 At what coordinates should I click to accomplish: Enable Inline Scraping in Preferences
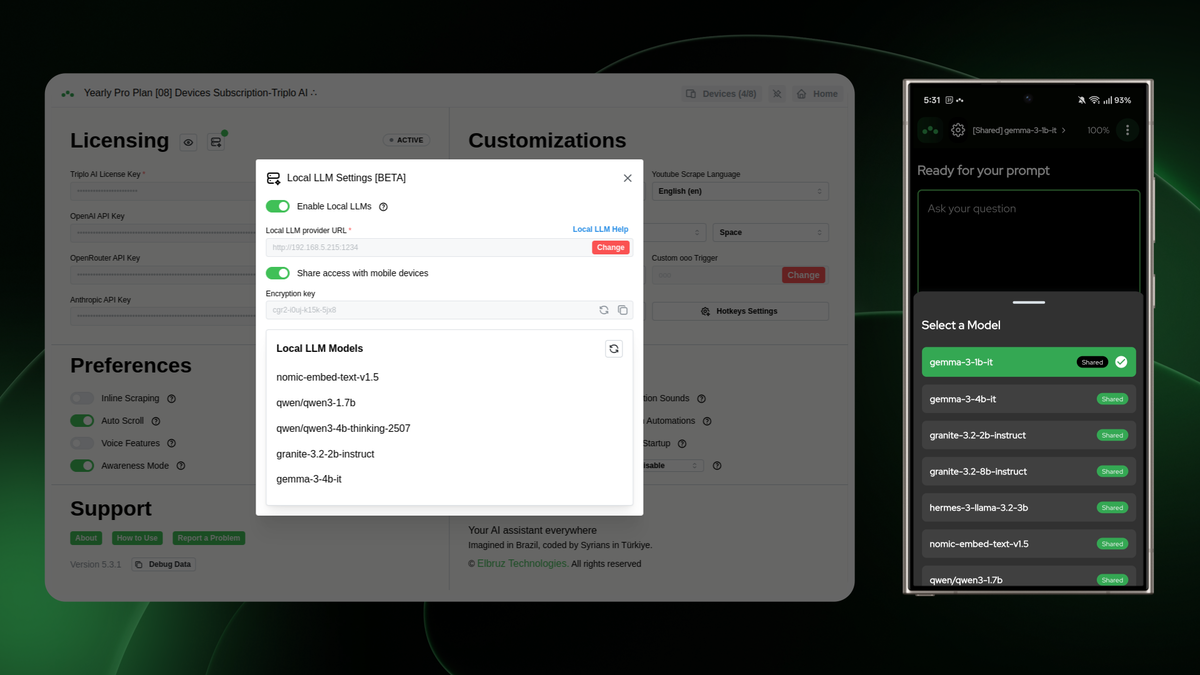[82, 397]
